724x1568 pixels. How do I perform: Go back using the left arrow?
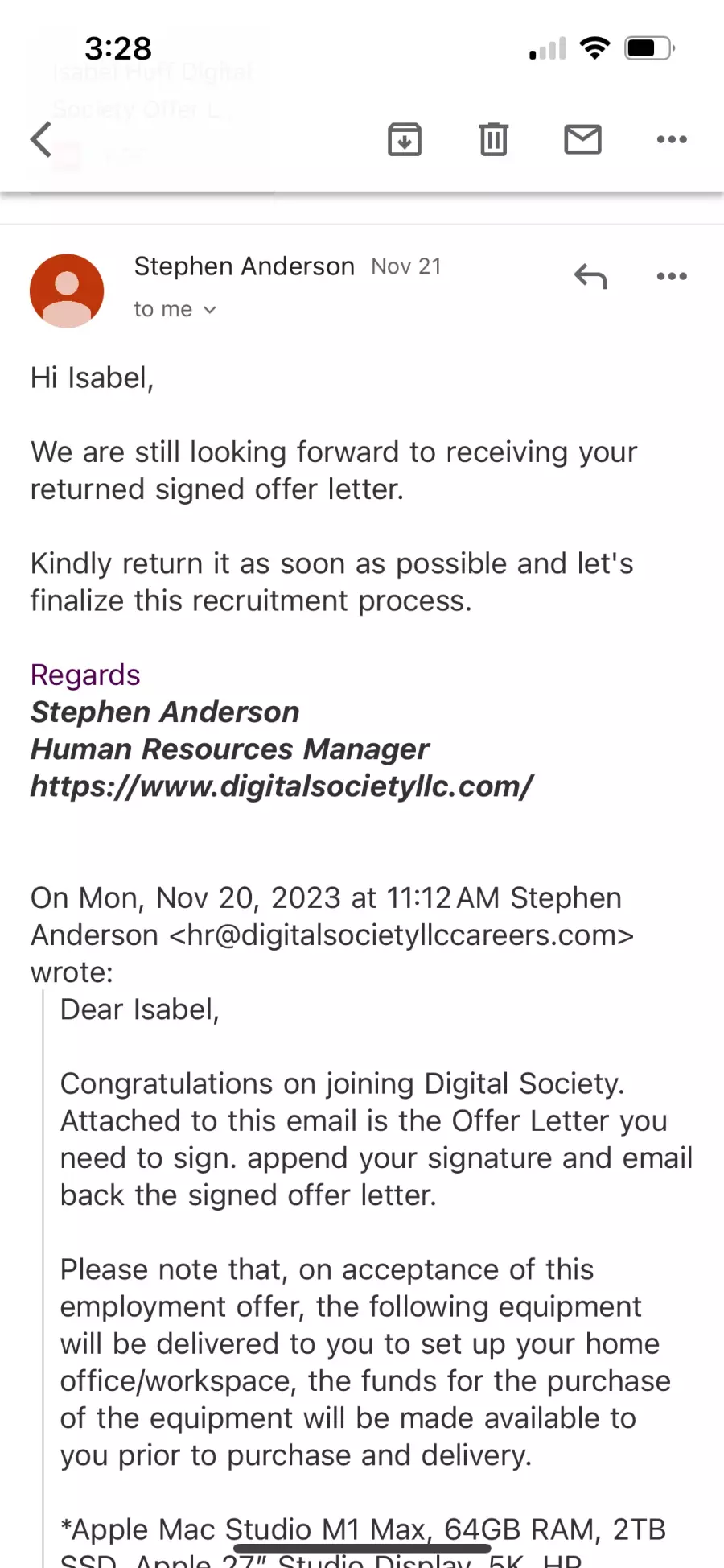[41, 139]
